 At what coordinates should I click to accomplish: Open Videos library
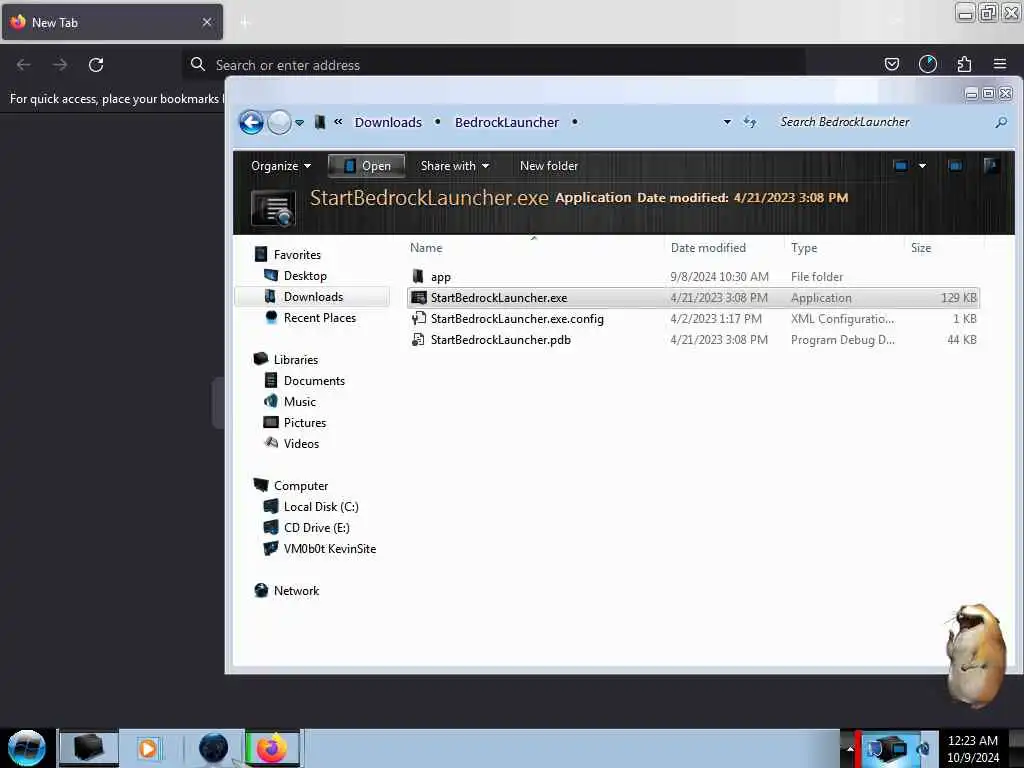[x=301, y=443]
